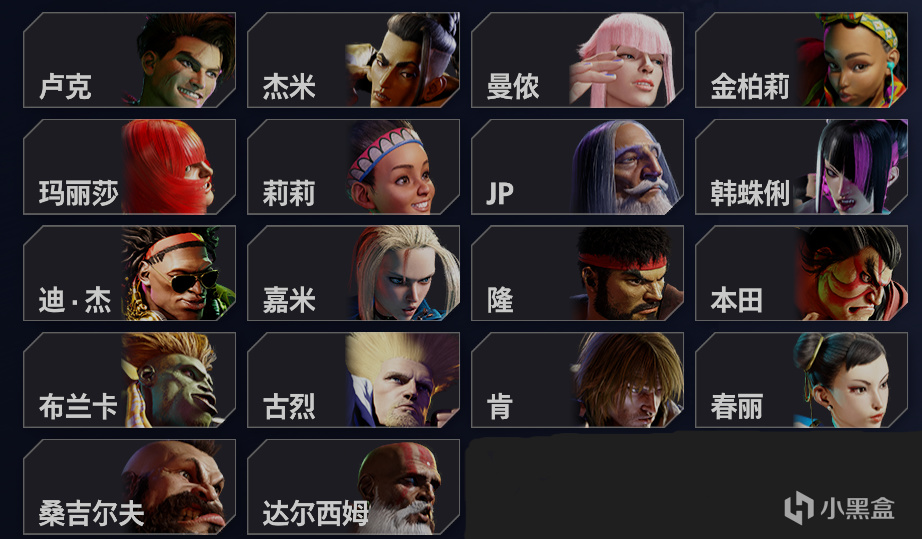The width and height of the screenshot is (922, 539).
Task: Choose the 达尔西姆 character card
Action: coord(353,487)
